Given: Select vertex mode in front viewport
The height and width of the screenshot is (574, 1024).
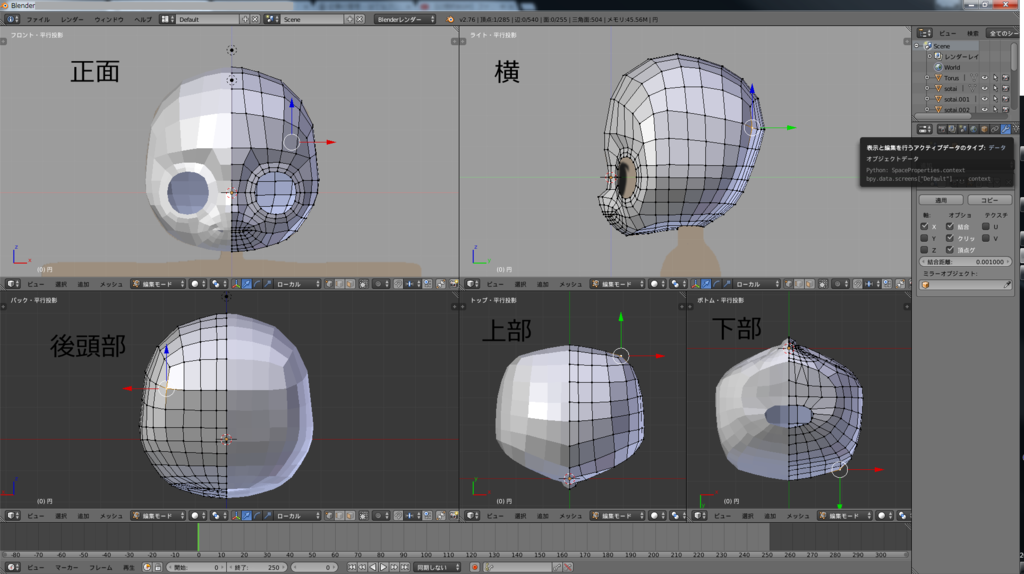Looking at the screenshot, I should (329, 284).
